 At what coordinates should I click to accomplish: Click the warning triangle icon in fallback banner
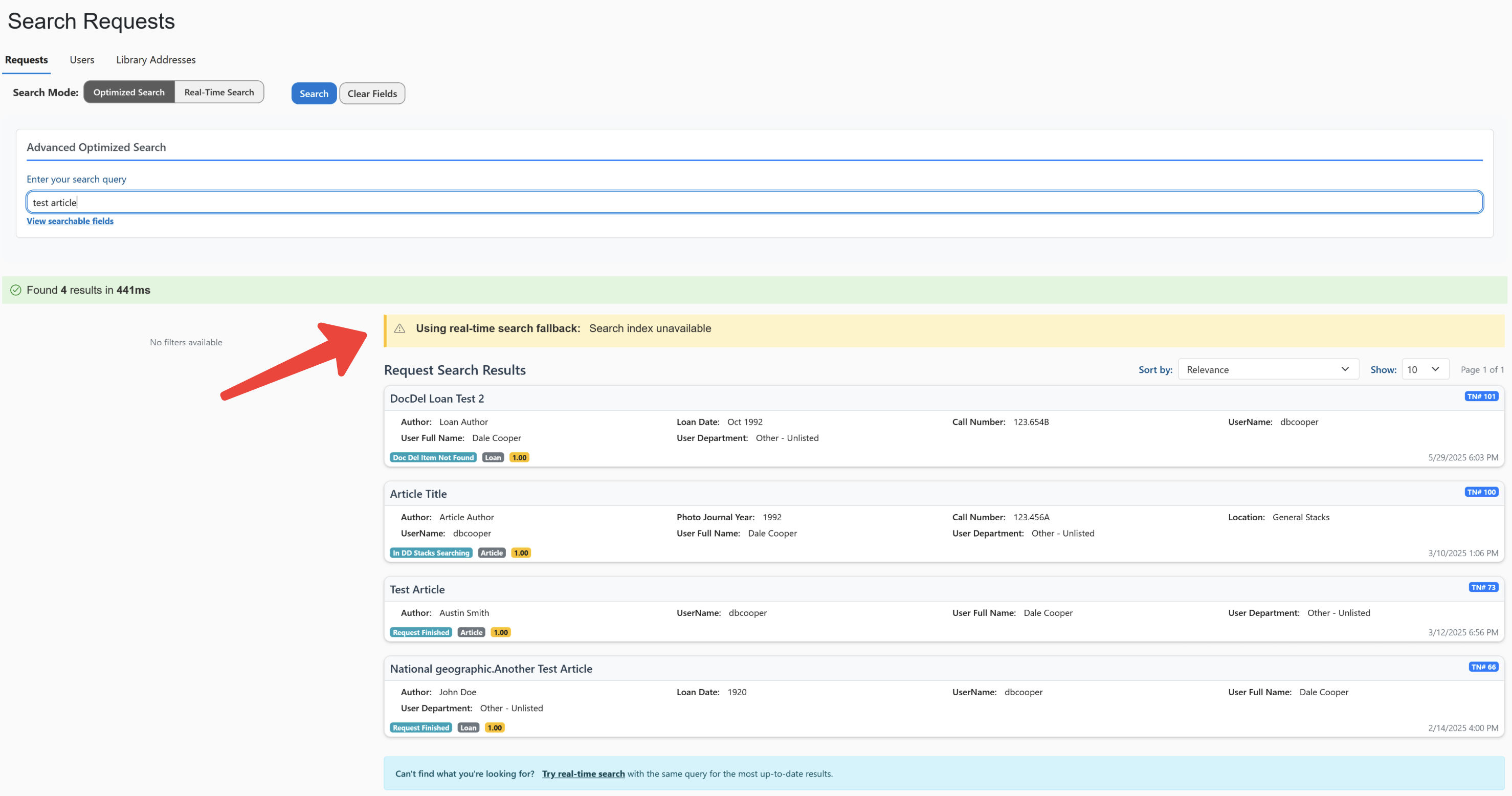[x=399, y=329]
